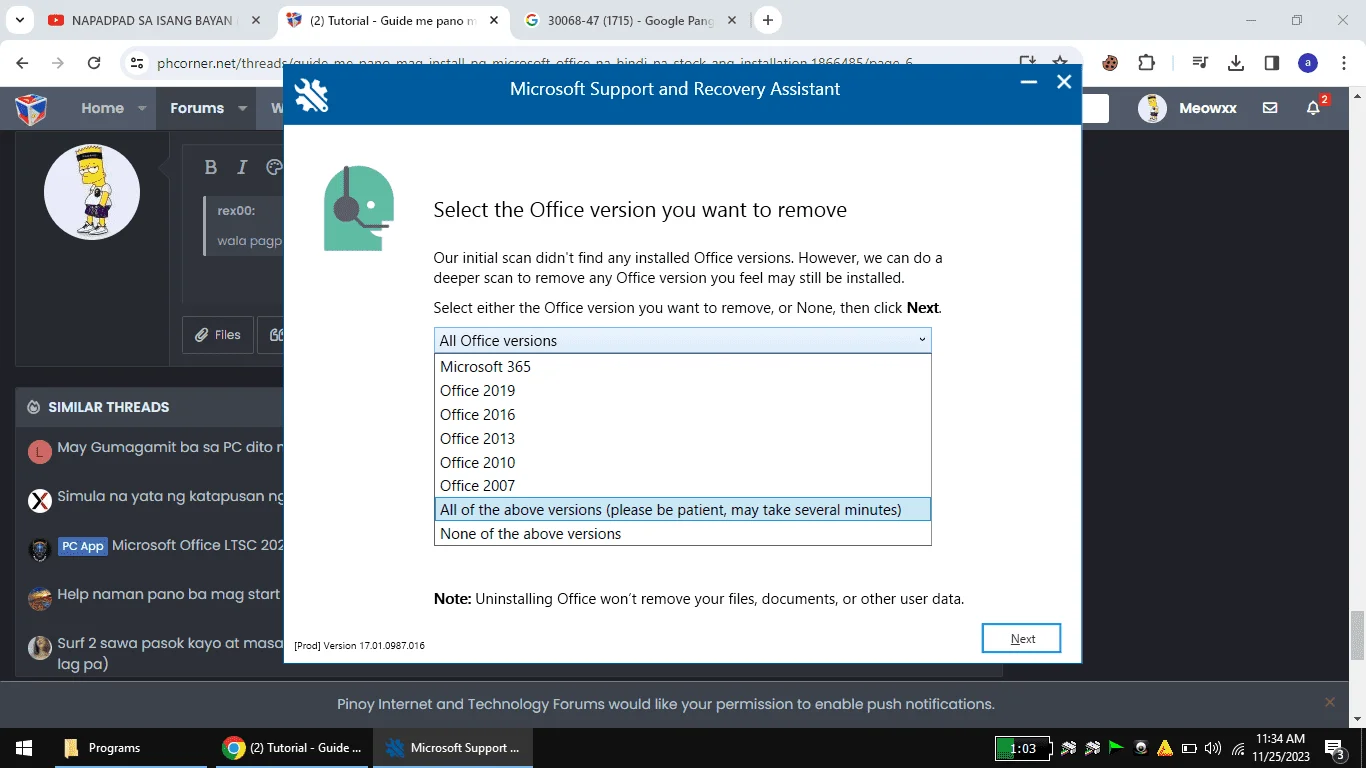This screenshot has width=1366, height=768.
Task: Open the volume speaker tray icon
Action: pos(1213,748)
